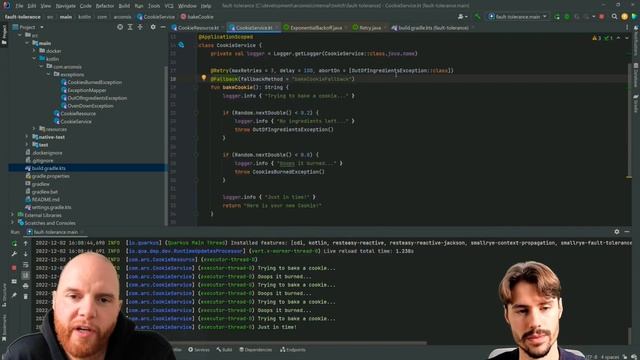
Task: Open the Services tool window
Action: click(199, 350)
